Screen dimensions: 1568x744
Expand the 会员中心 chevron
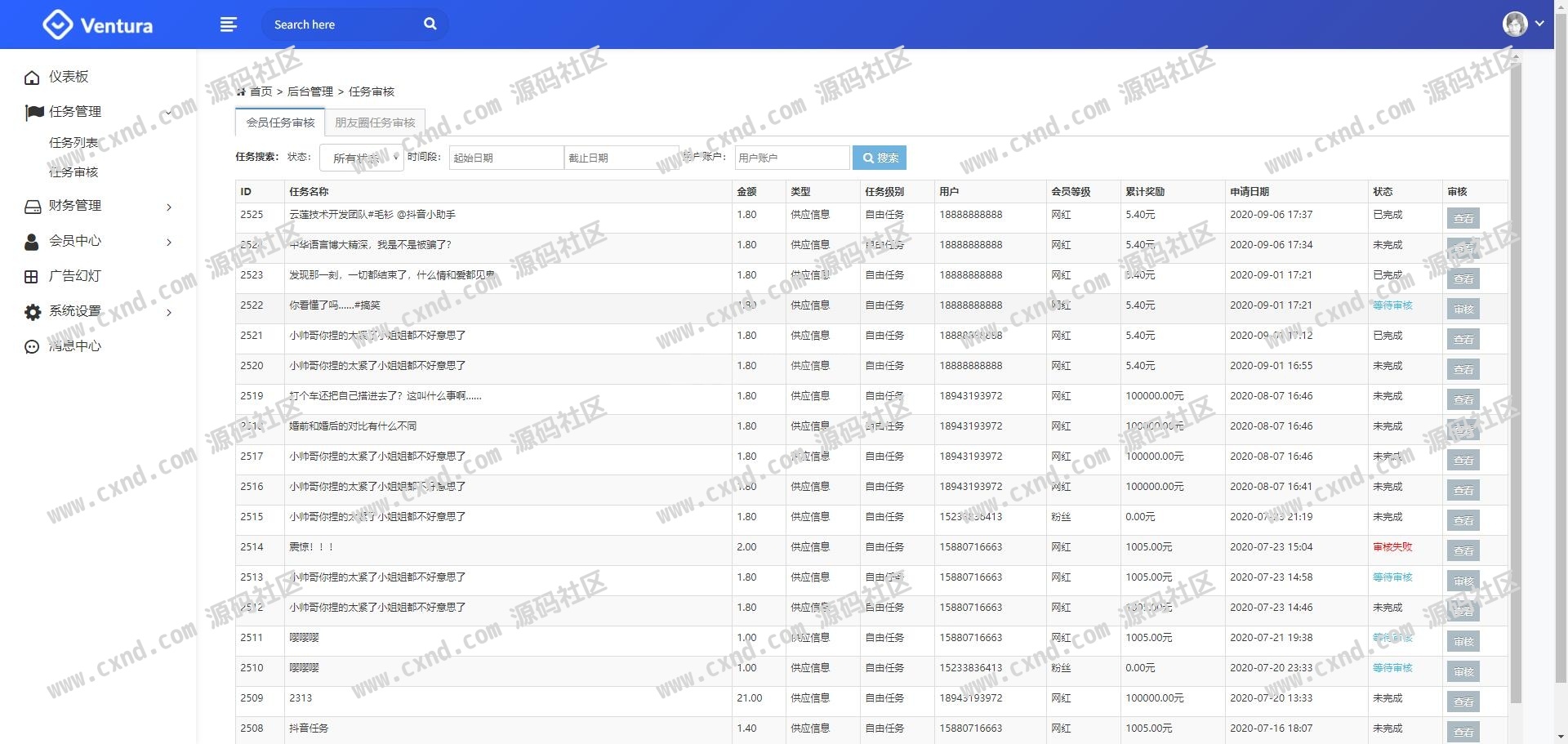[169, 243]
